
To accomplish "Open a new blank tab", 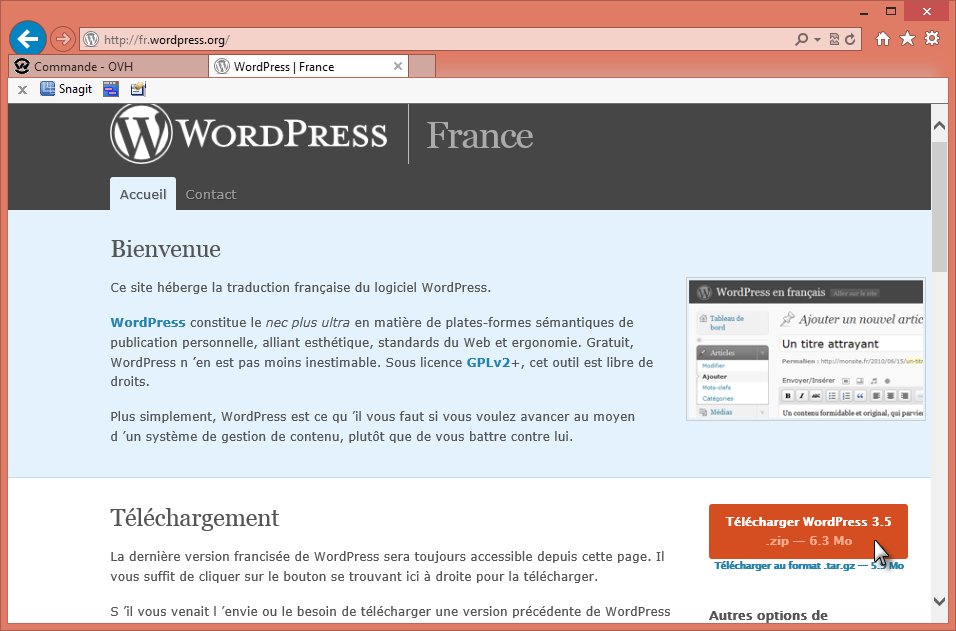I will (422, 66).
